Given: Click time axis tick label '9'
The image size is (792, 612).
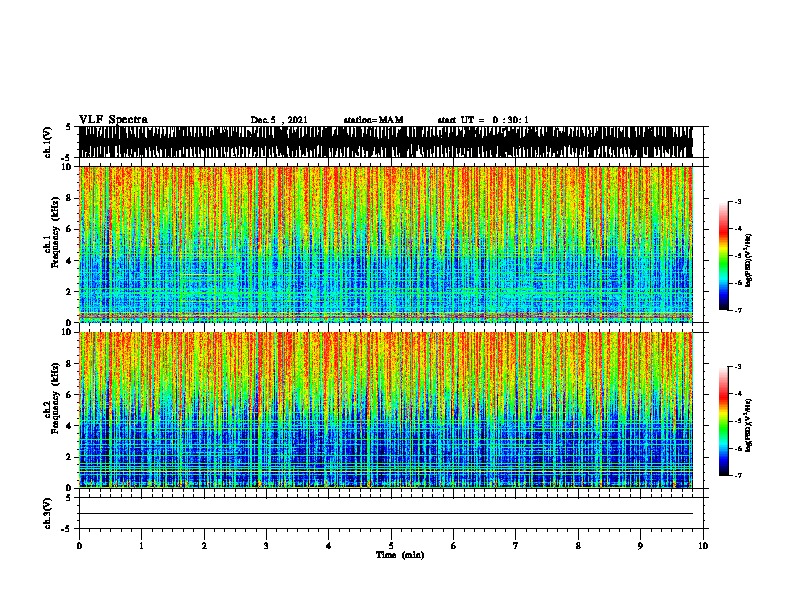Looking at the screenshot, I should [x=640, y=546].
